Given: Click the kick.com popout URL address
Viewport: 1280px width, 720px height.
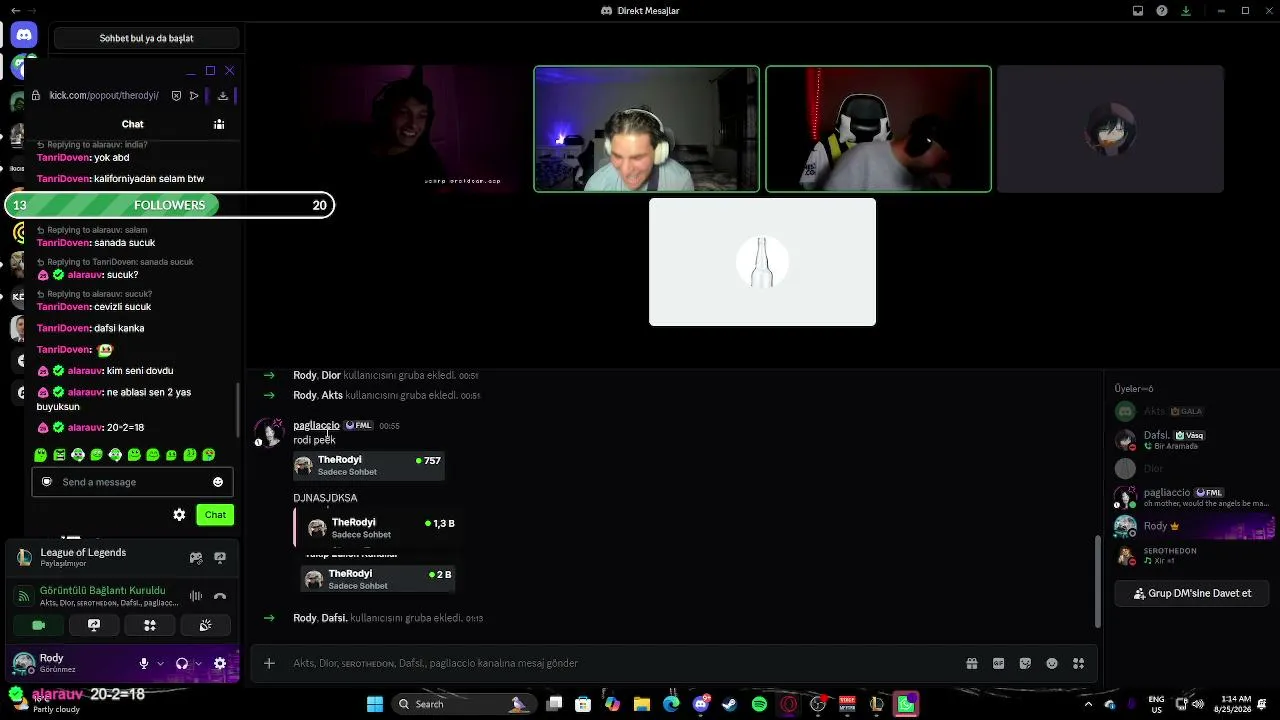Looking at the screenshot, I should coord(104,95).
